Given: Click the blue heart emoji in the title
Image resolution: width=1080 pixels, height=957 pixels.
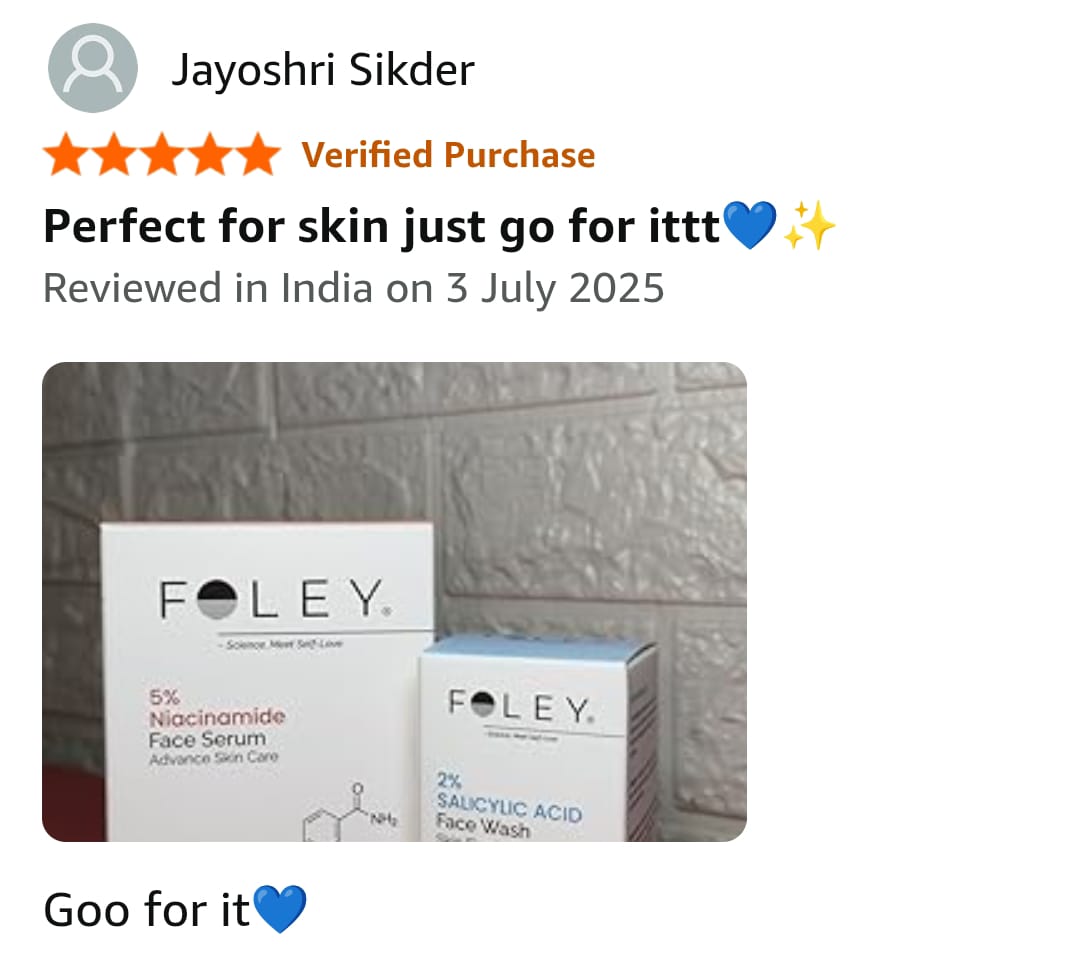Looking at the screenshot, I should click(x=750, y=225).
